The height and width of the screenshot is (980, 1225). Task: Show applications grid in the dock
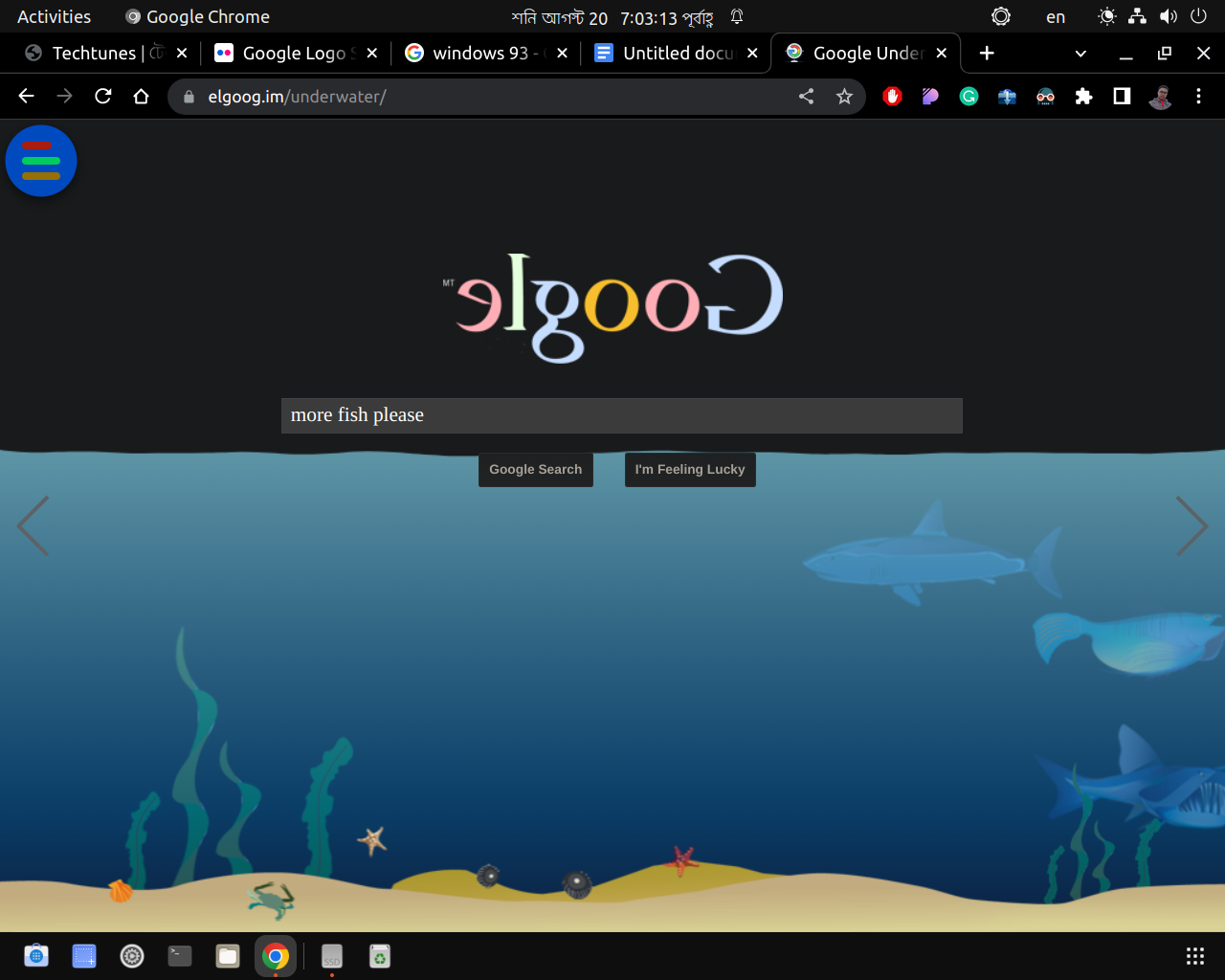1194,955
